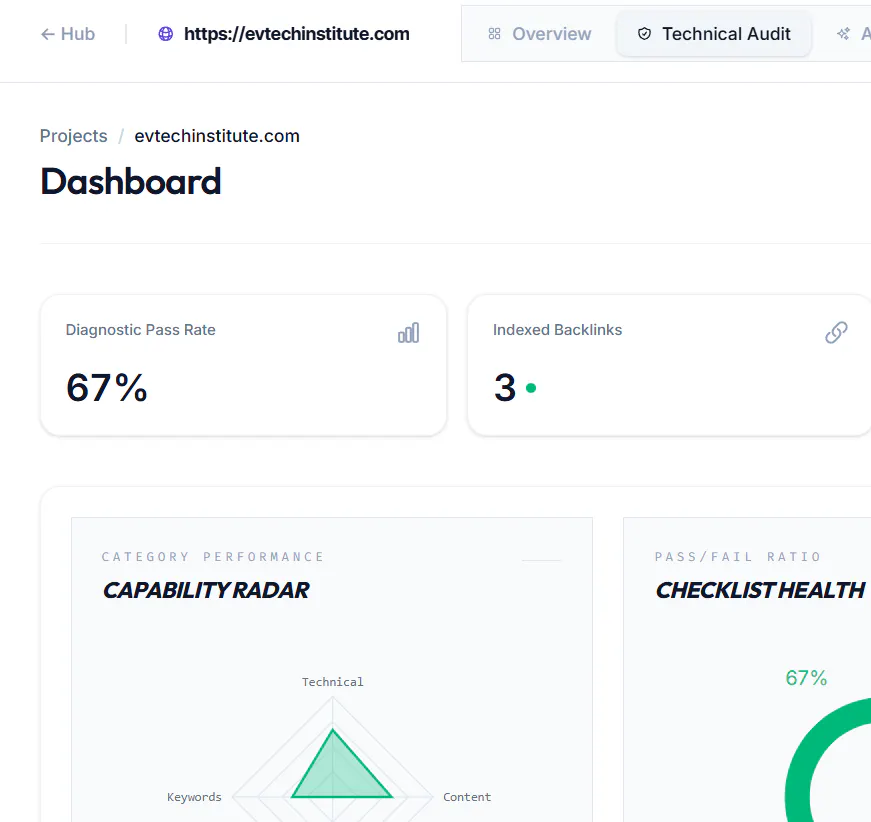
Task: Click the Content axis label on radar
Action: [x=467, y=797]
